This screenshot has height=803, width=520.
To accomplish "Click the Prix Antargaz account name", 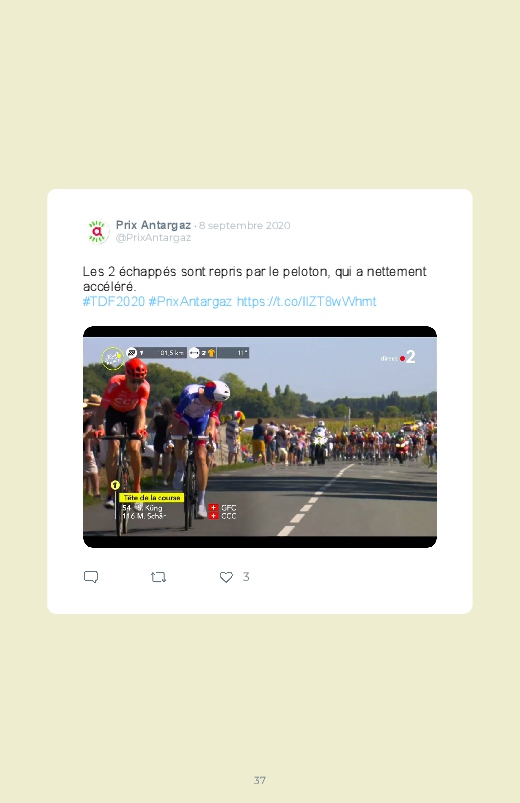I will 153,225.
